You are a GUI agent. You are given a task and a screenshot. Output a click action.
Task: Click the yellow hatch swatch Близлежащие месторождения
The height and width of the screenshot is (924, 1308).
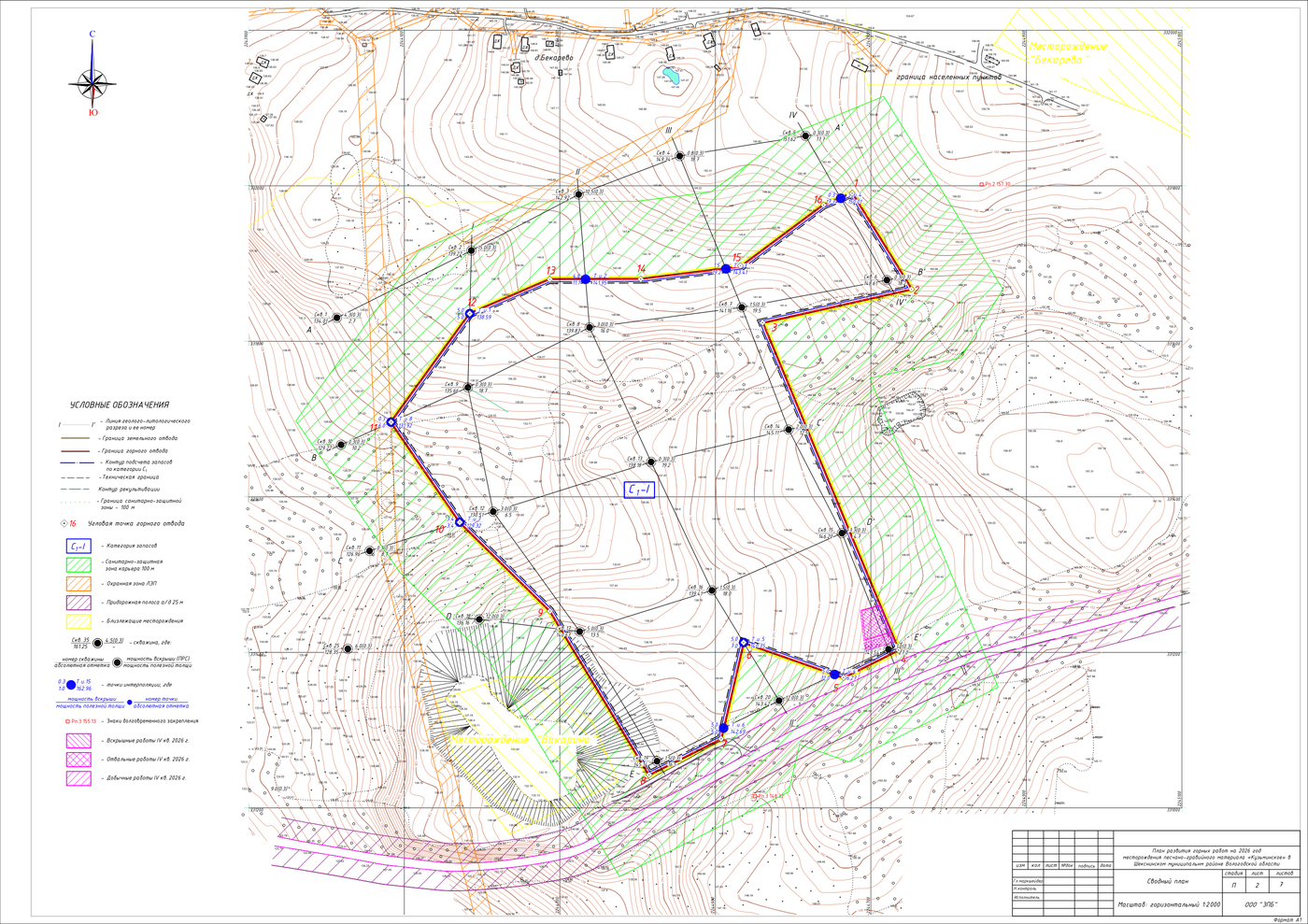pyautogui.click(x=78, y=621)
